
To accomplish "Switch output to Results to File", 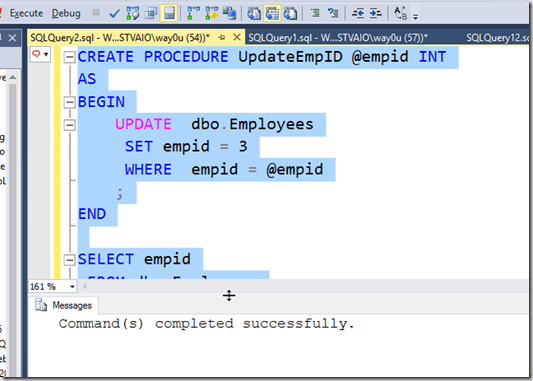I will pyautogui.click(x=290, y=13).
